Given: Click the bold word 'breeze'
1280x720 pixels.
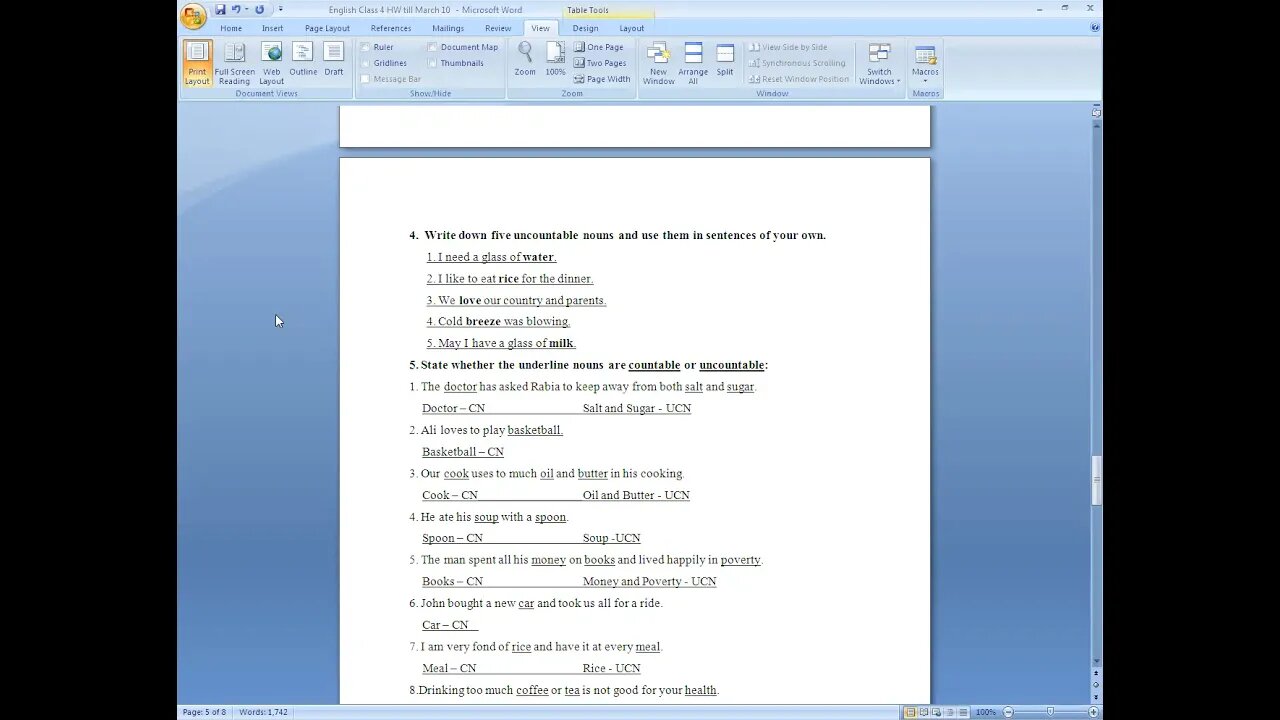Looking at the screenshot, I should (x=483, y=322).
